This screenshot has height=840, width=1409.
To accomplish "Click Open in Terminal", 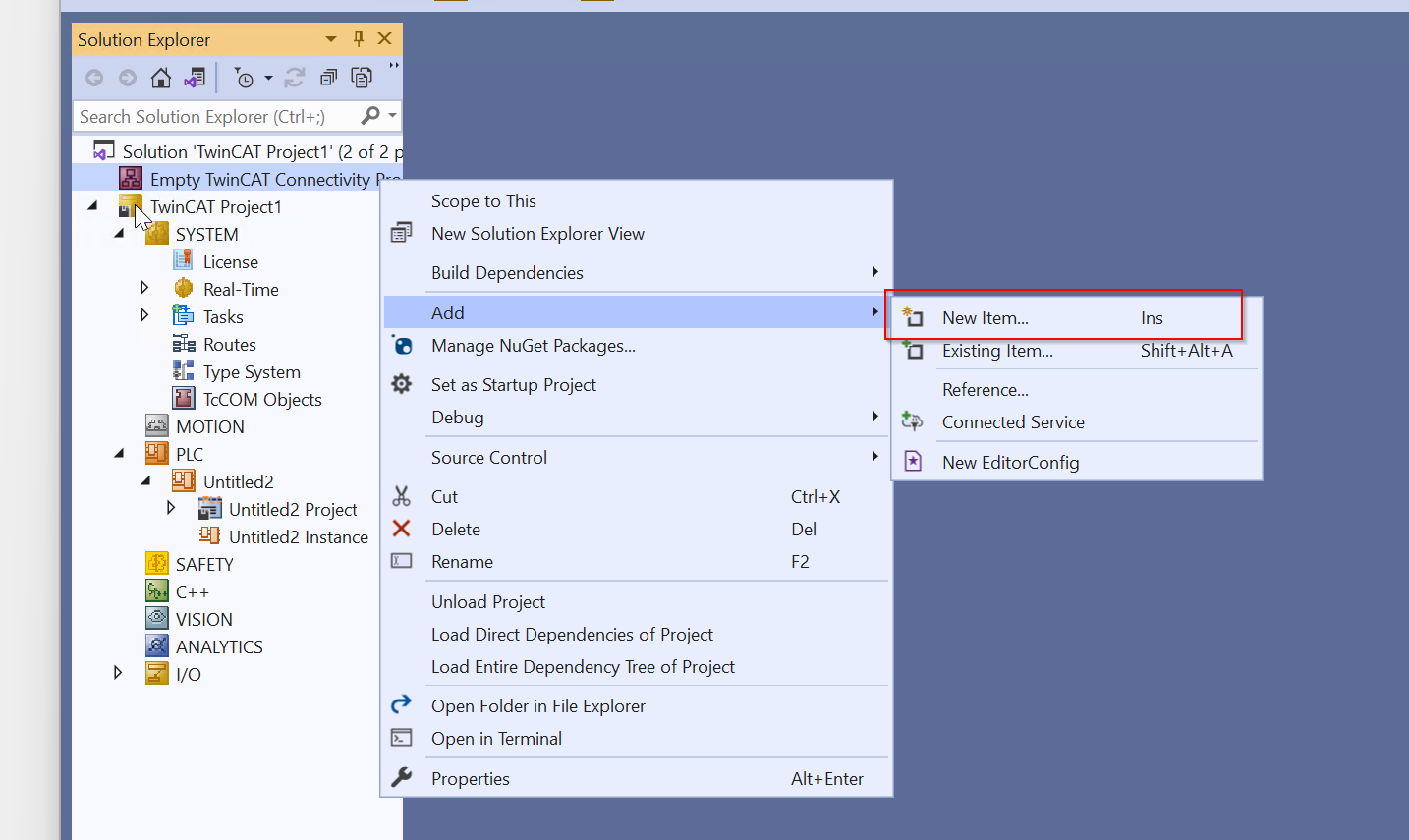I will coord(637,739).
